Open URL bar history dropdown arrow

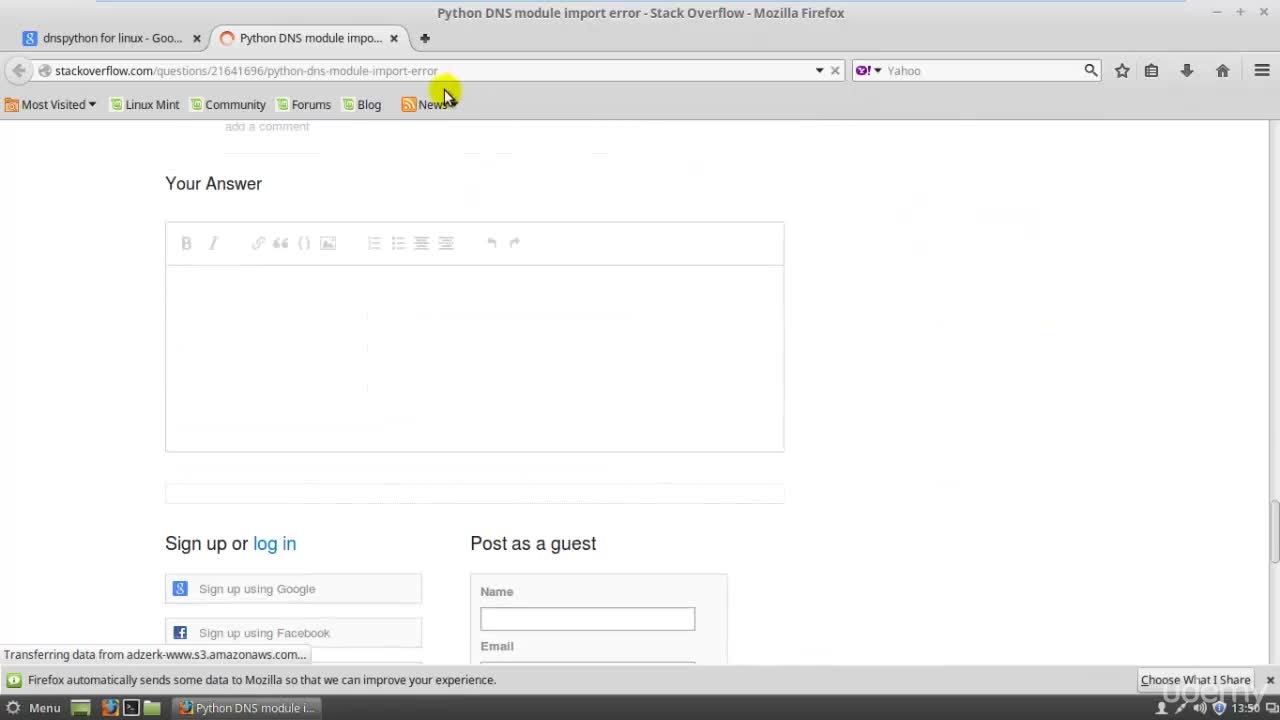click(x=819, y=70)
